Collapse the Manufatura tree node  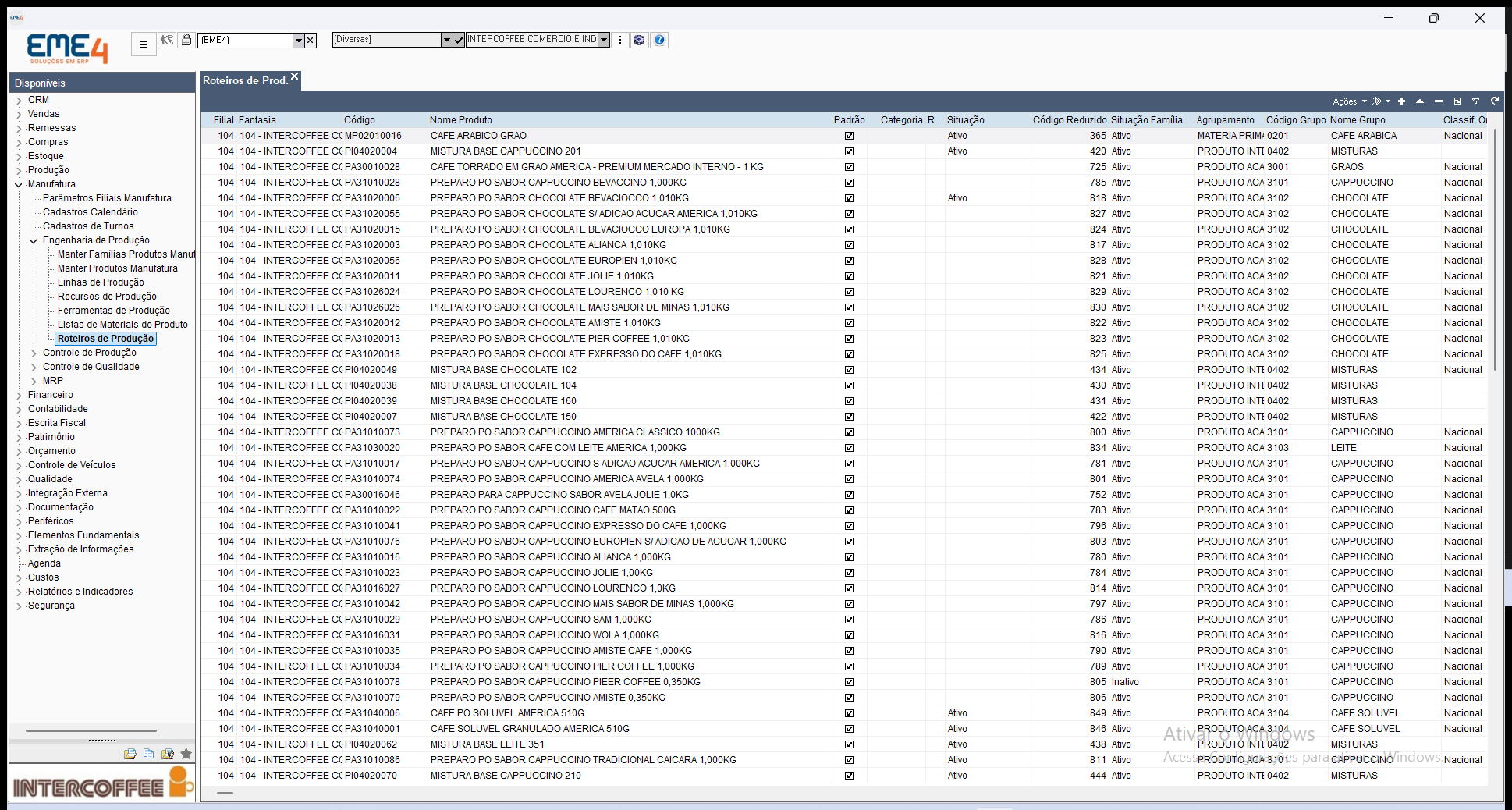pyautogui.click(x=19, y=185)
